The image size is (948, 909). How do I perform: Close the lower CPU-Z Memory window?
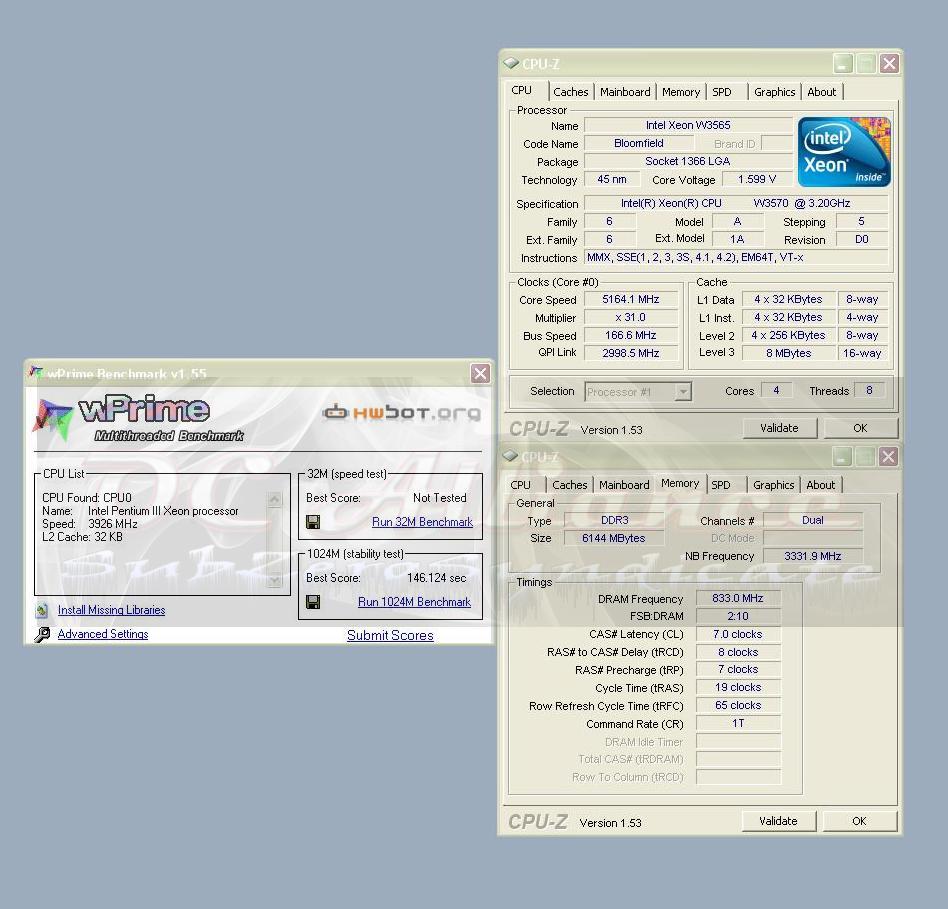(888, 456)
